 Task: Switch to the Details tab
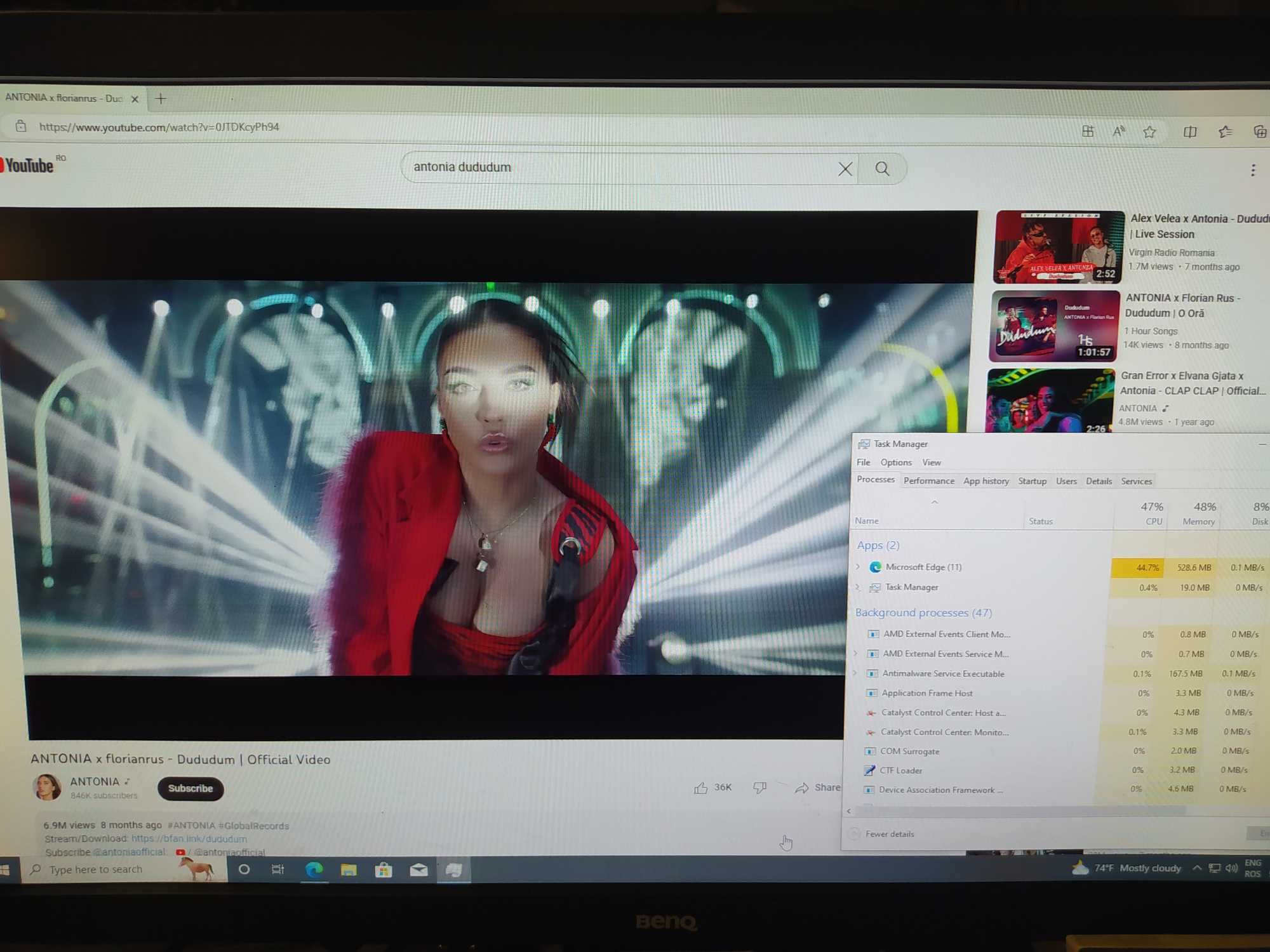(x=1099, y=481)
